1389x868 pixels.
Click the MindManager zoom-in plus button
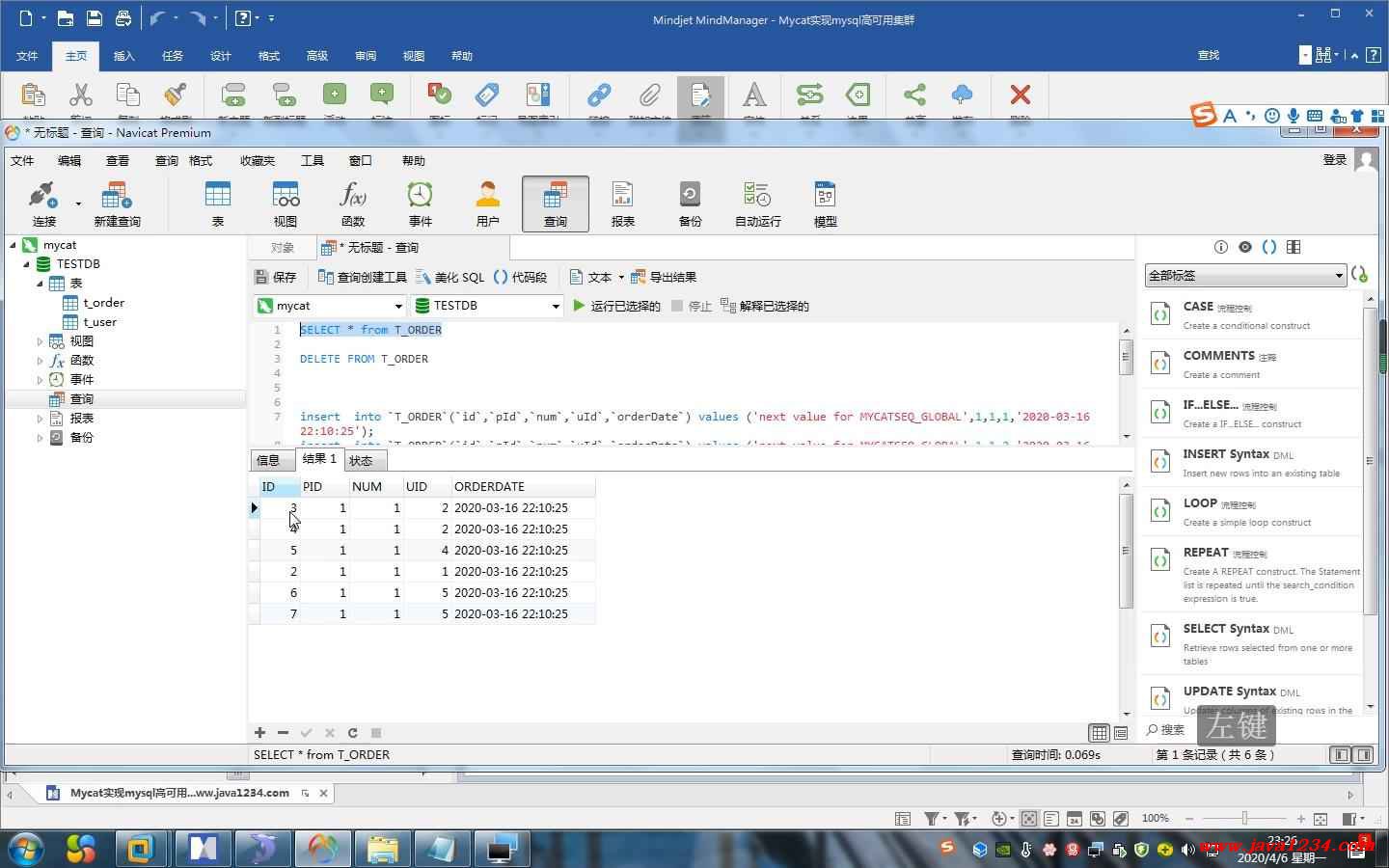pyautogui.click(x=1300, y=818)
